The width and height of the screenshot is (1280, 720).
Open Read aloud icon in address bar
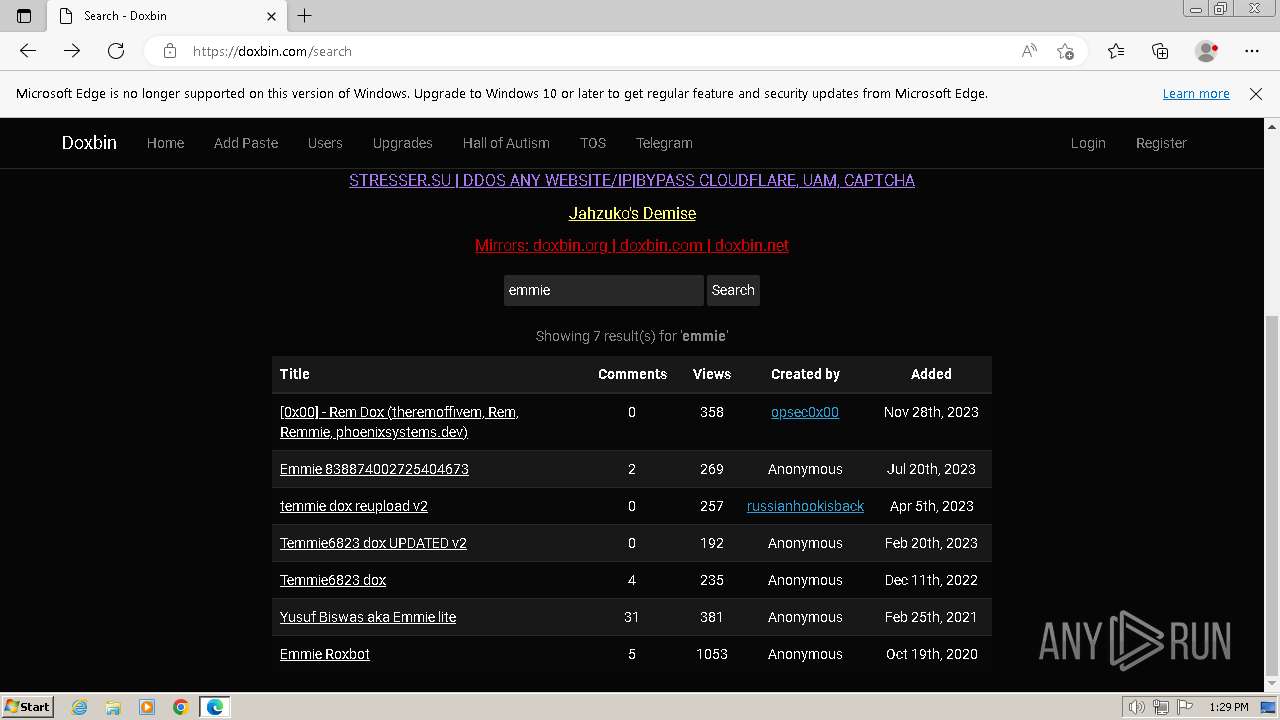1029,51
